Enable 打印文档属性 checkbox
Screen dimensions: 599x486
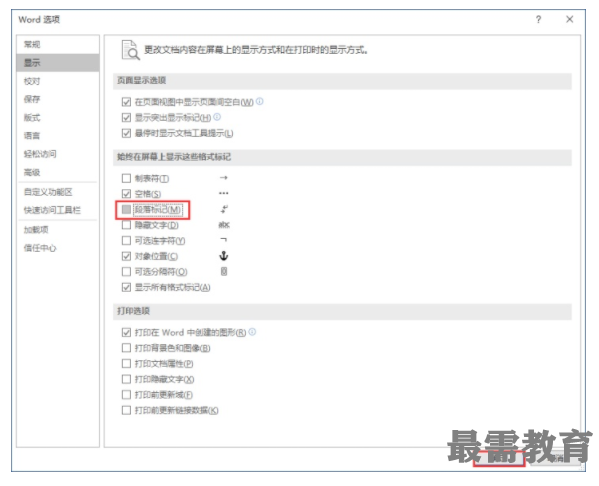coord(126,363)
